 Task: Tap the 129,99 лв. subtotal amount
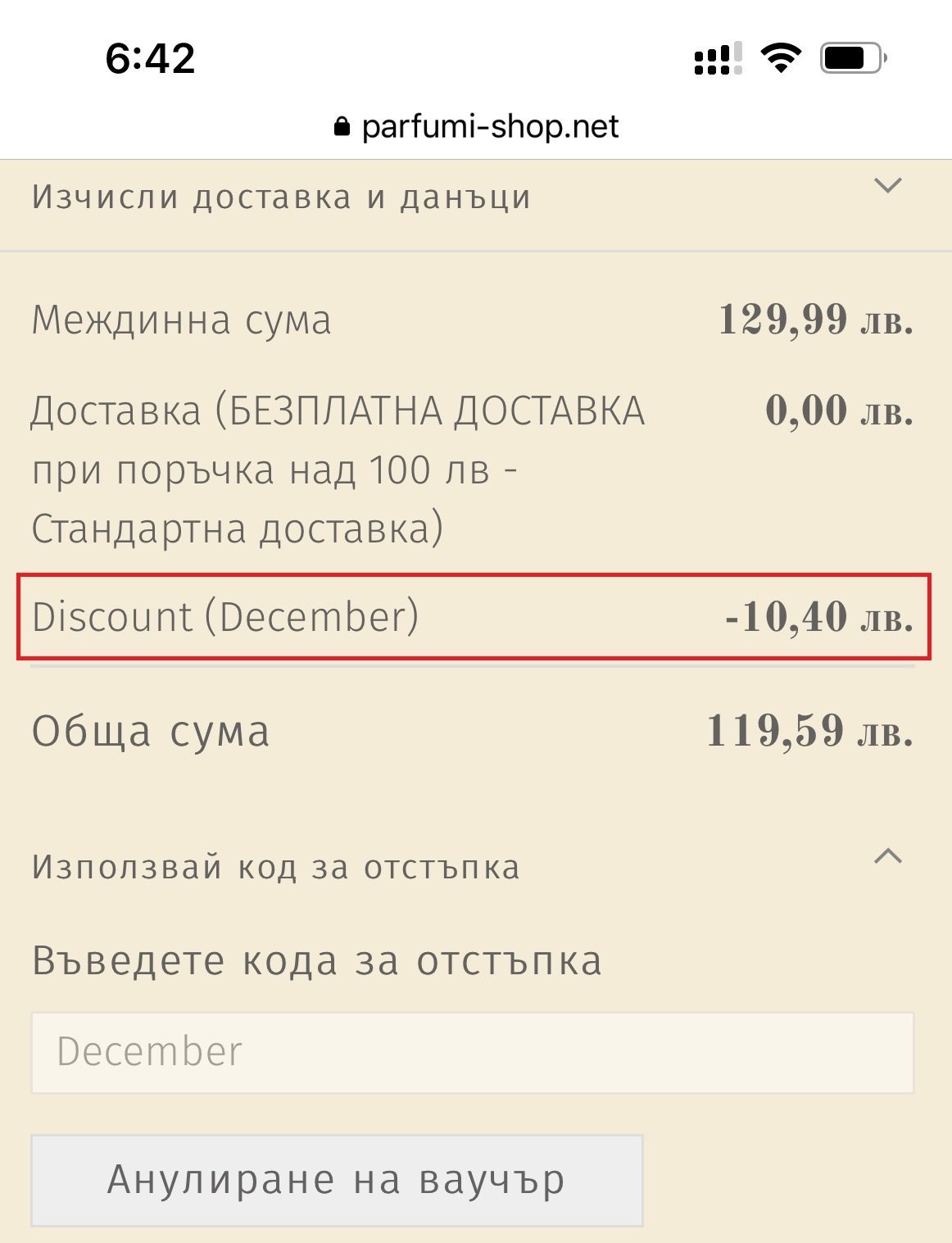pos(816,320)
